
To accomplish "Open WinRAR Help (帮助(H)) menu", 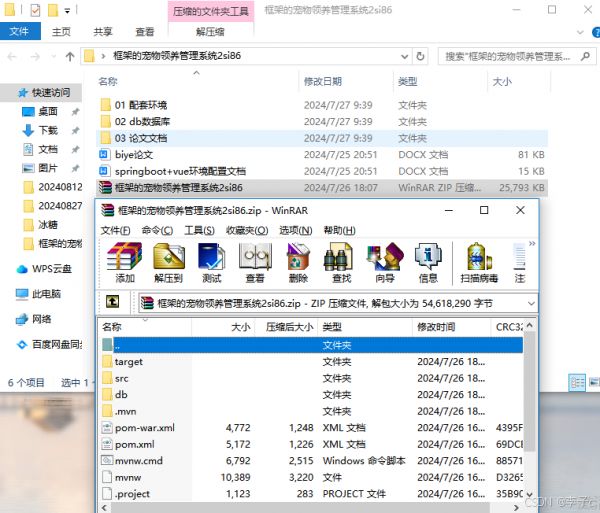I will click(x=339, y=230).
